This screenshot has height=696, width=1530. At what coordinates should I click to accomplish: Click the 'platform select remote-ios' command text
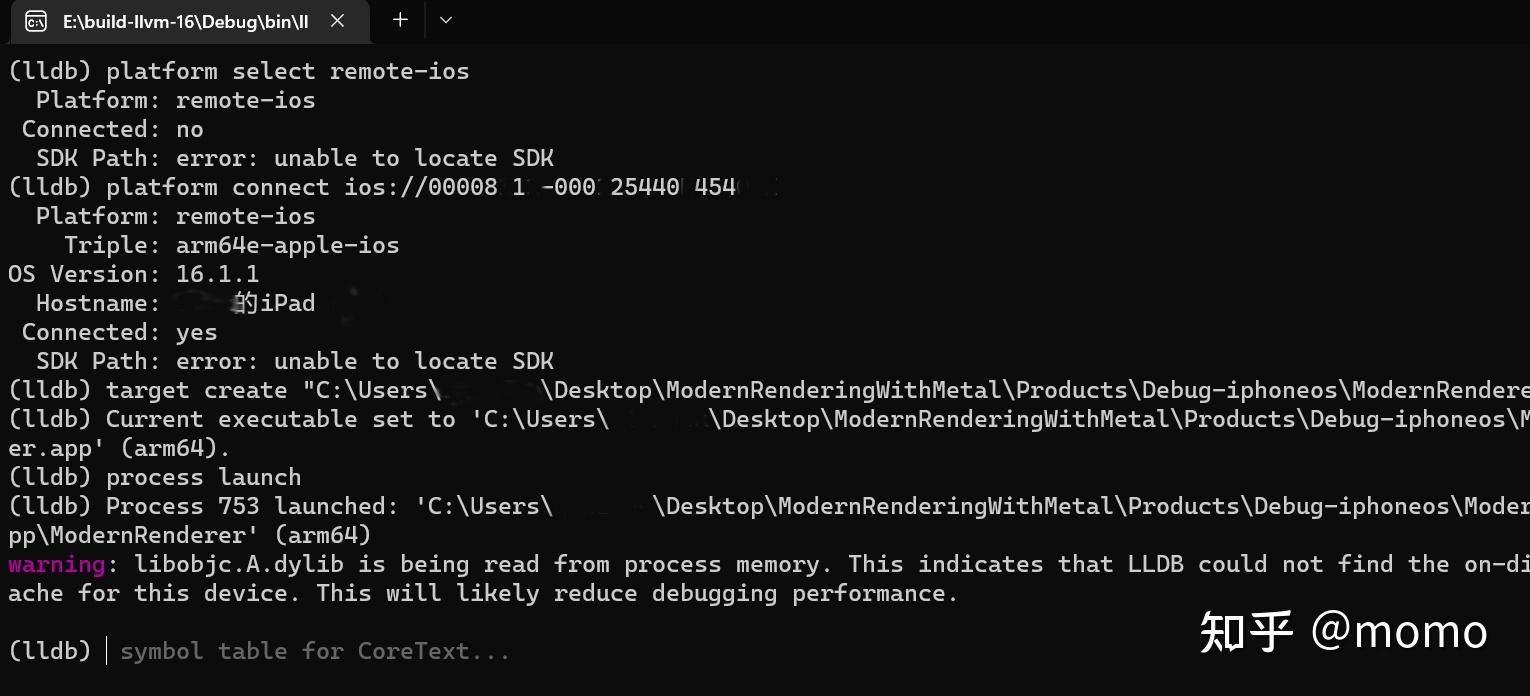[x=287, y=71]
